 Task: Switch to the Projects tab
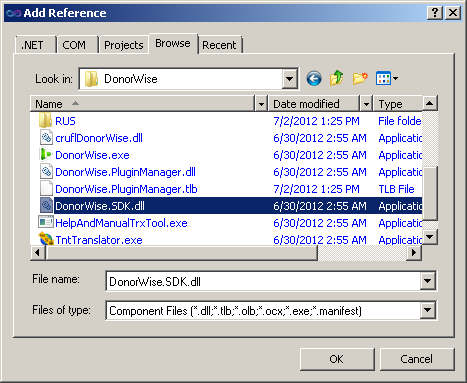click(x=124, y=45)
